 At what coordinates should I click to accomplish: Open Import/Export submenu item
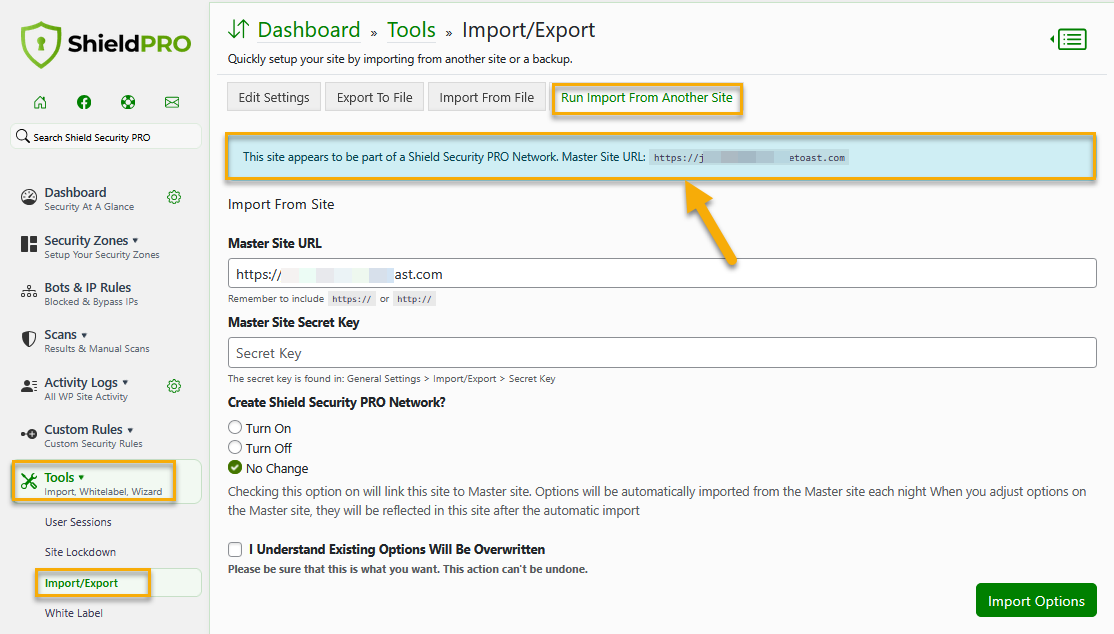[81, 583]
